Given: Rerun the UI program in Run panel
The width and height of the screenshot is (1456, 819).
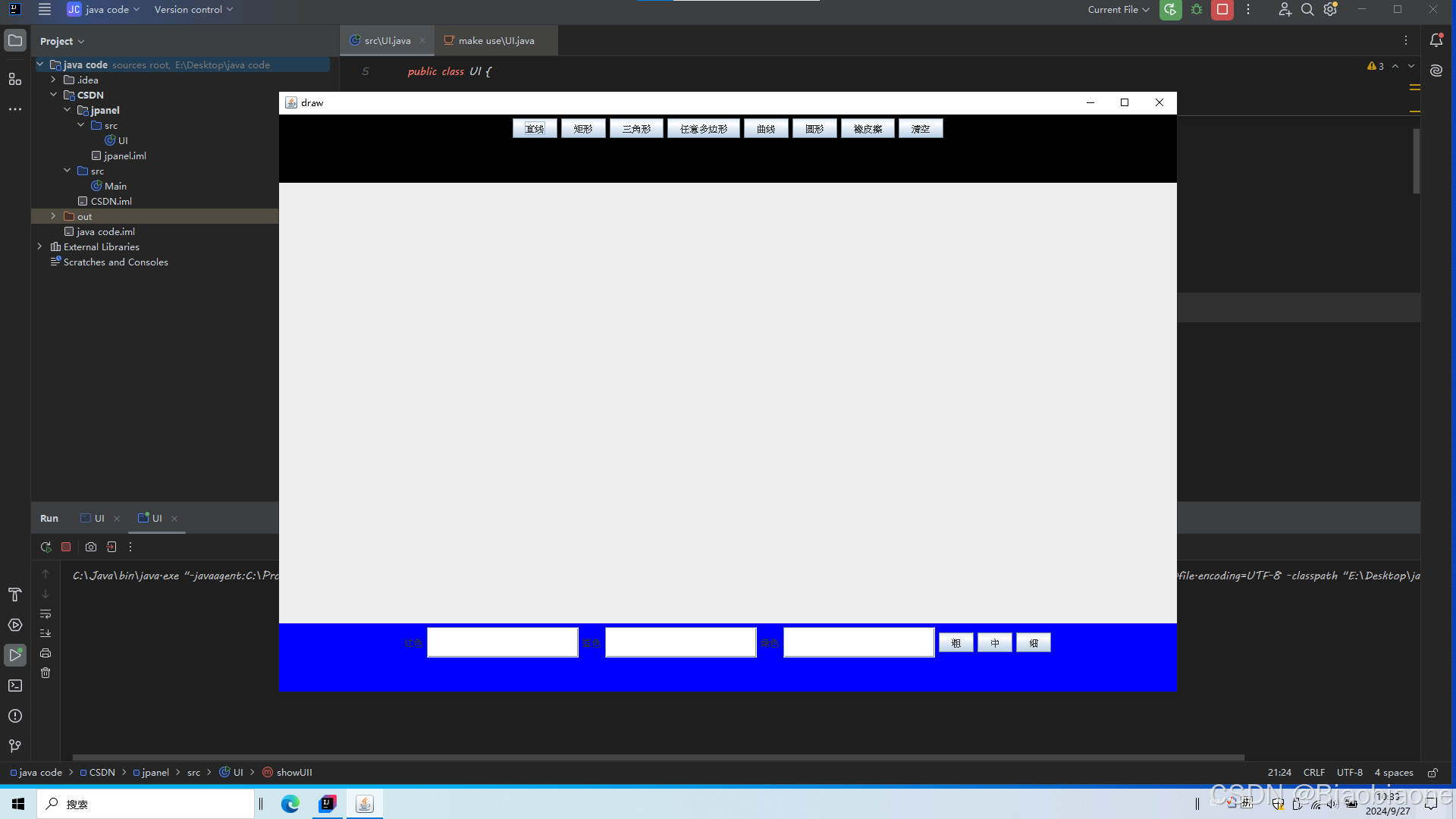Looking at the screenshot, I should pyautogui.click(x=45, y=547).
